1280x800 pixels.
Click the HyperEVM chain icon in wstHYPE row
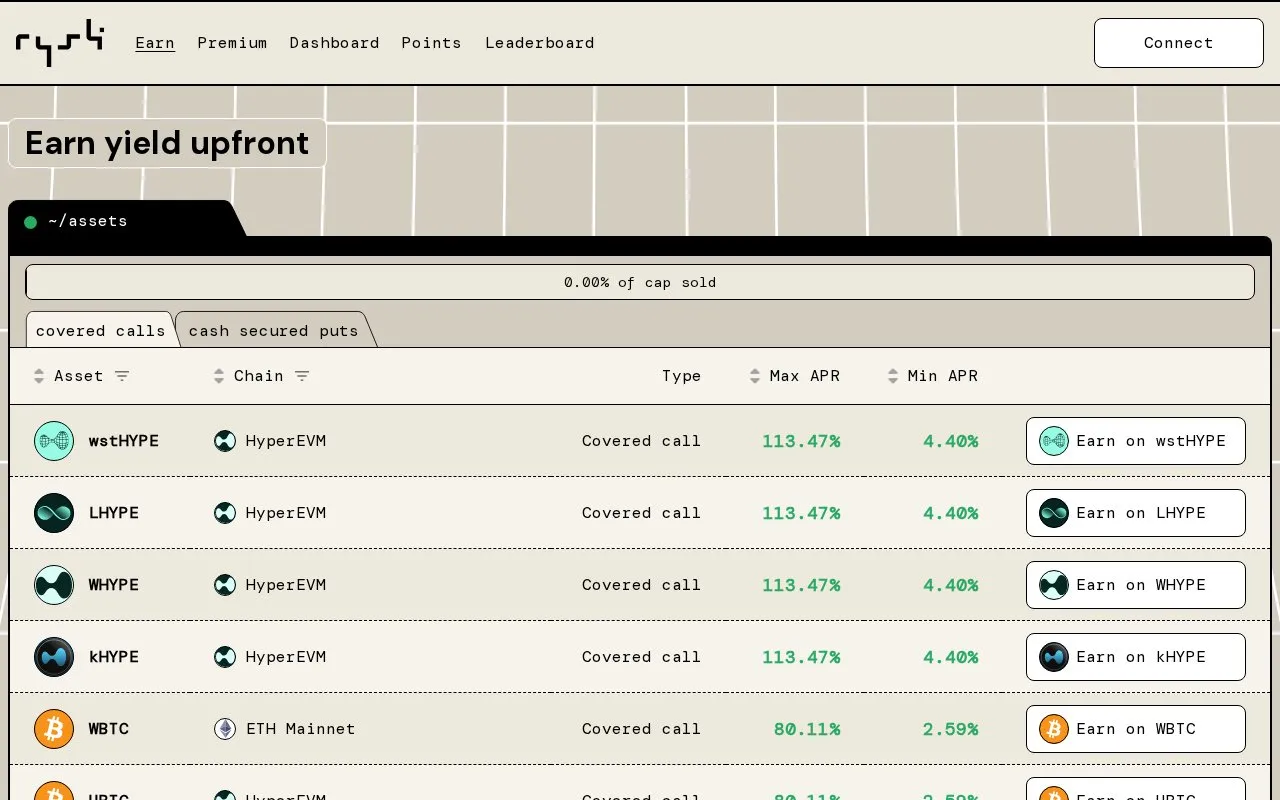[x=225, y=441]
